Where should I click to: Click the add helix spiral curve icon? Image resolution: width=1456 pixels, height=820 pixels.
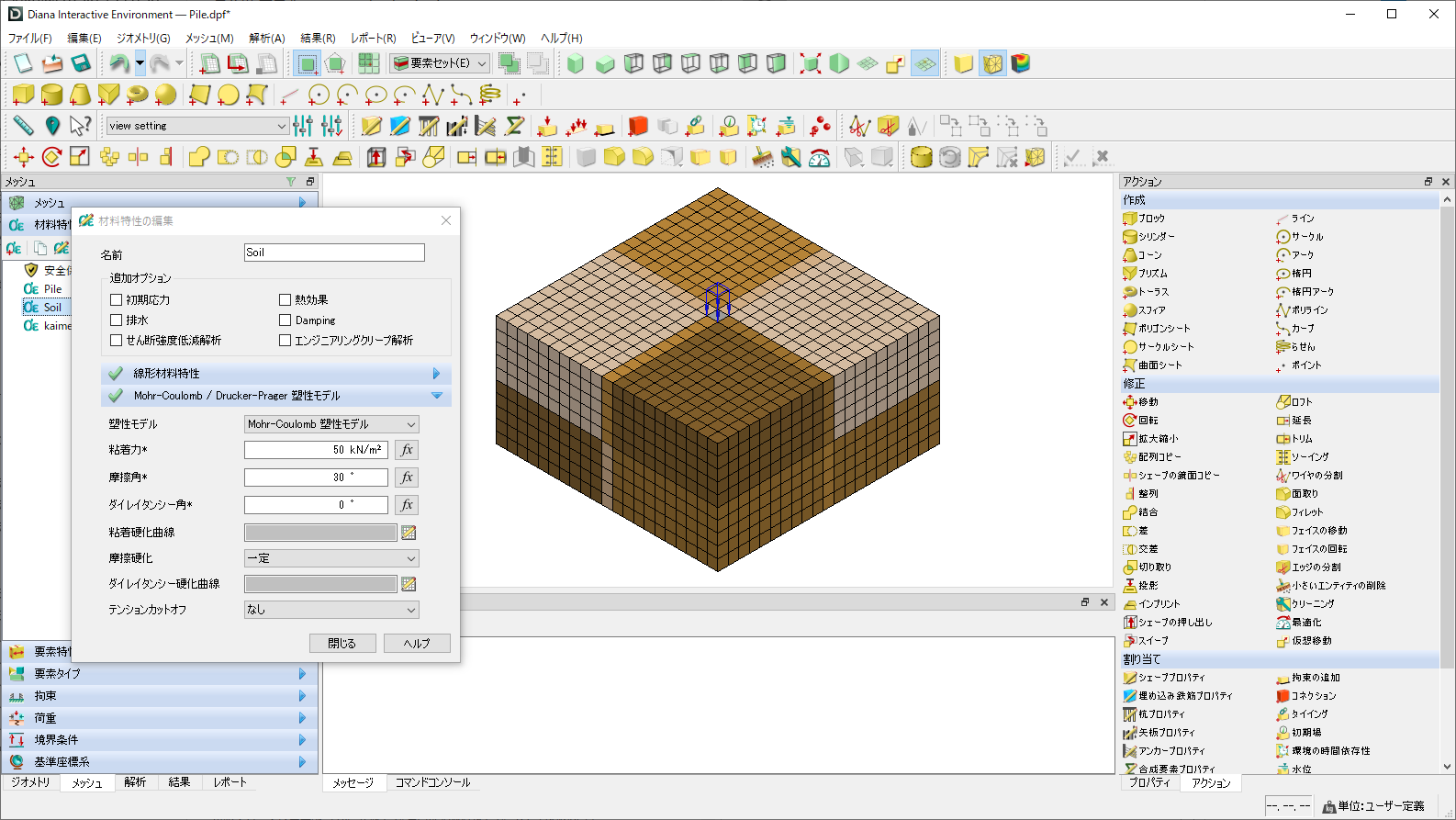click(x=490, y=95)
